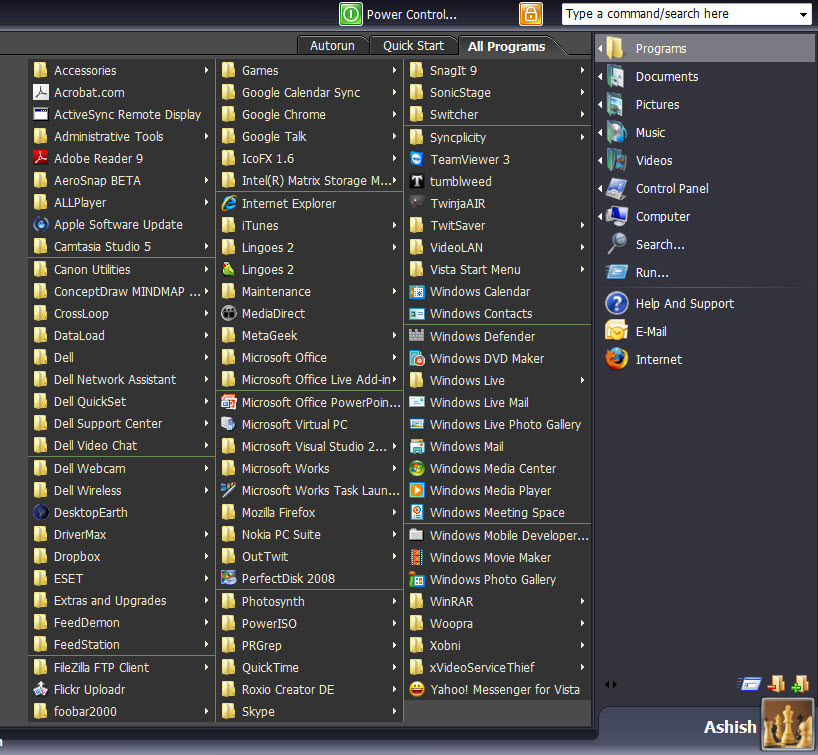Viewport: 818px width, 755px height.
Task: Open DesktopEarth globe icon
Action: coord(41,512)
